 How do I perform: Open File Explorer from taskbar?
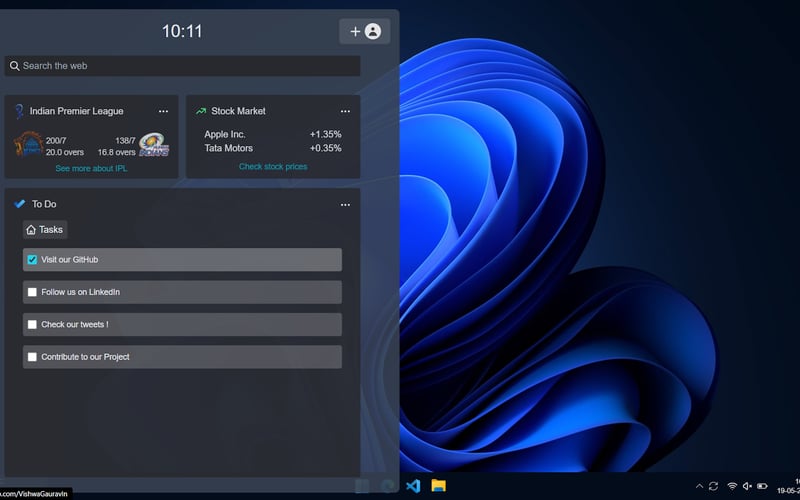(438, 486)
